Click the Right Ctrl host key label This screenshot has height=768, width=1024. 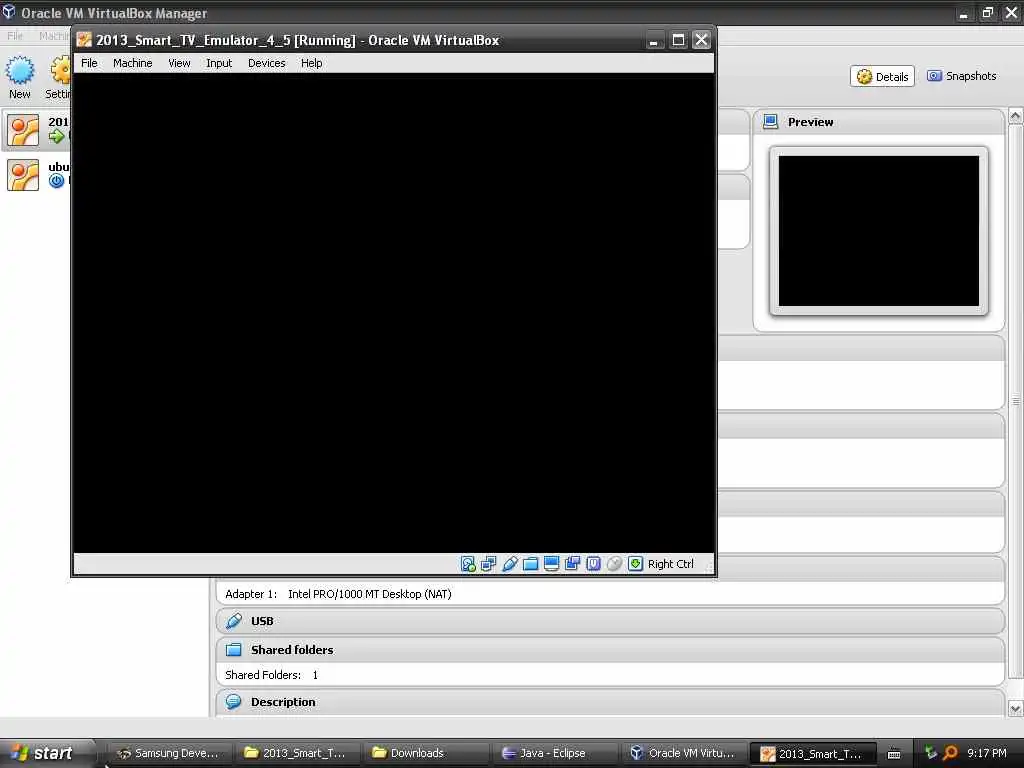click(x=671, y=564)
